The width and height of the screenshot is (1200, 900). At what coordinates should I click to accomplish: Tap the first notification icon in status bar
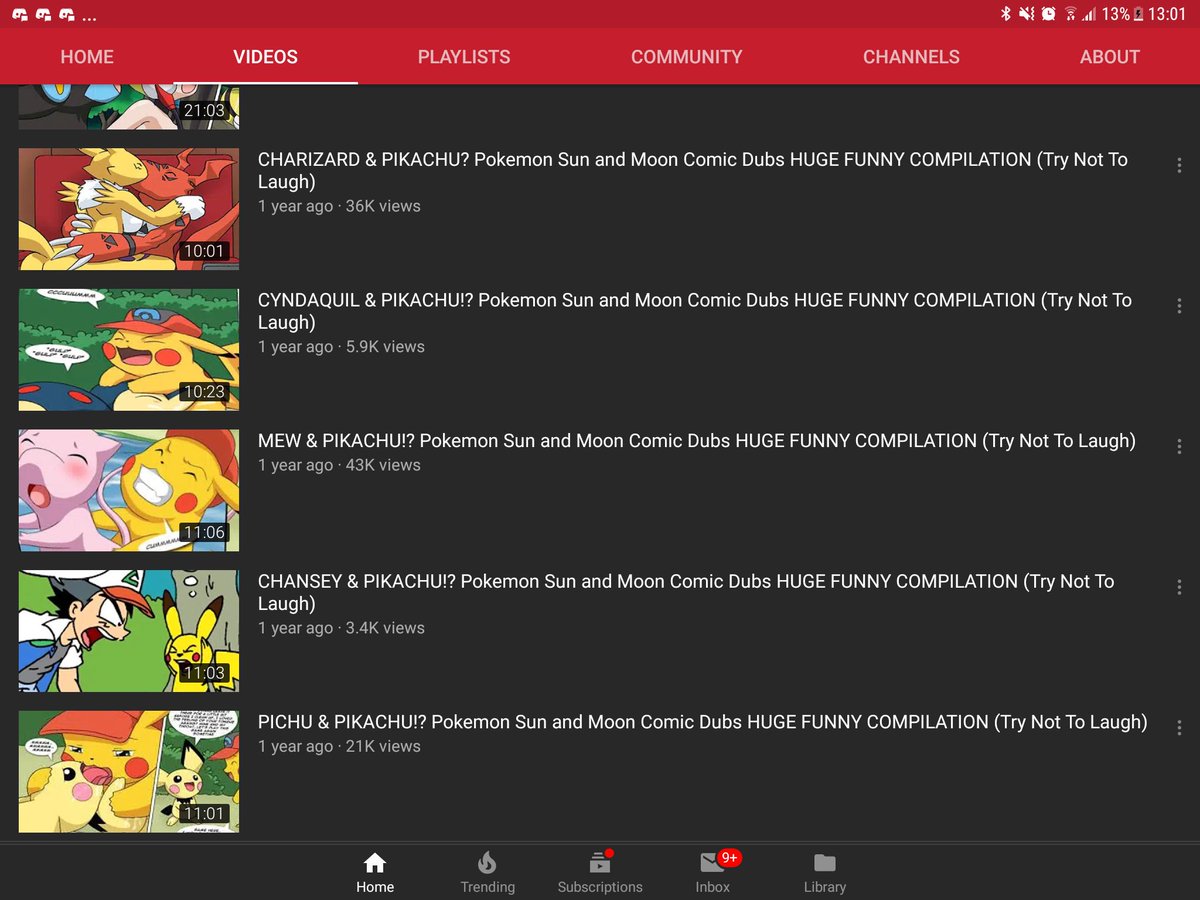click(x=20, y=15)
